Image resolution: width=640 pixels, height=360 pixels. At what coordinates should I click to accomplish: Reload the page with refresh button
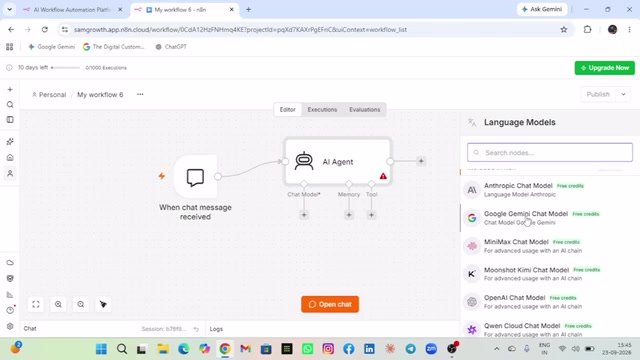(x=44, y=29)
